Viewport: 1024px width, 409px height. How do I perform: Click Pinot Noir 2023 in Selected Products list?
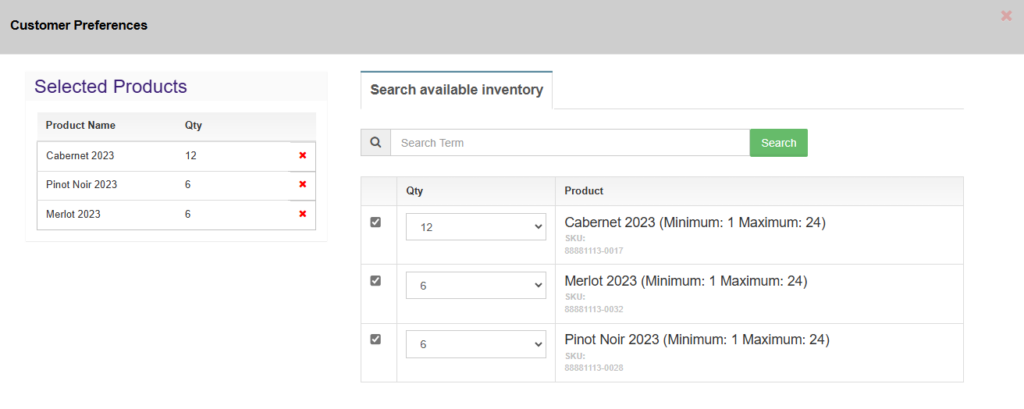[x=81, y=185]
